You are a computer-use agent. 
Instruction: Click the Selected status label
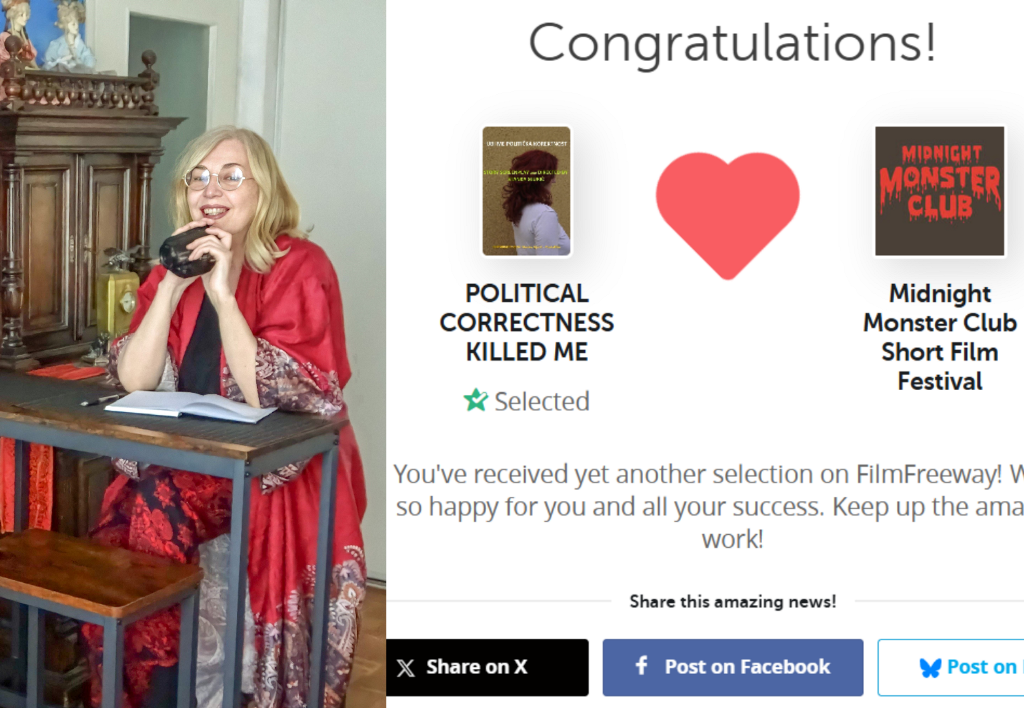541,401
